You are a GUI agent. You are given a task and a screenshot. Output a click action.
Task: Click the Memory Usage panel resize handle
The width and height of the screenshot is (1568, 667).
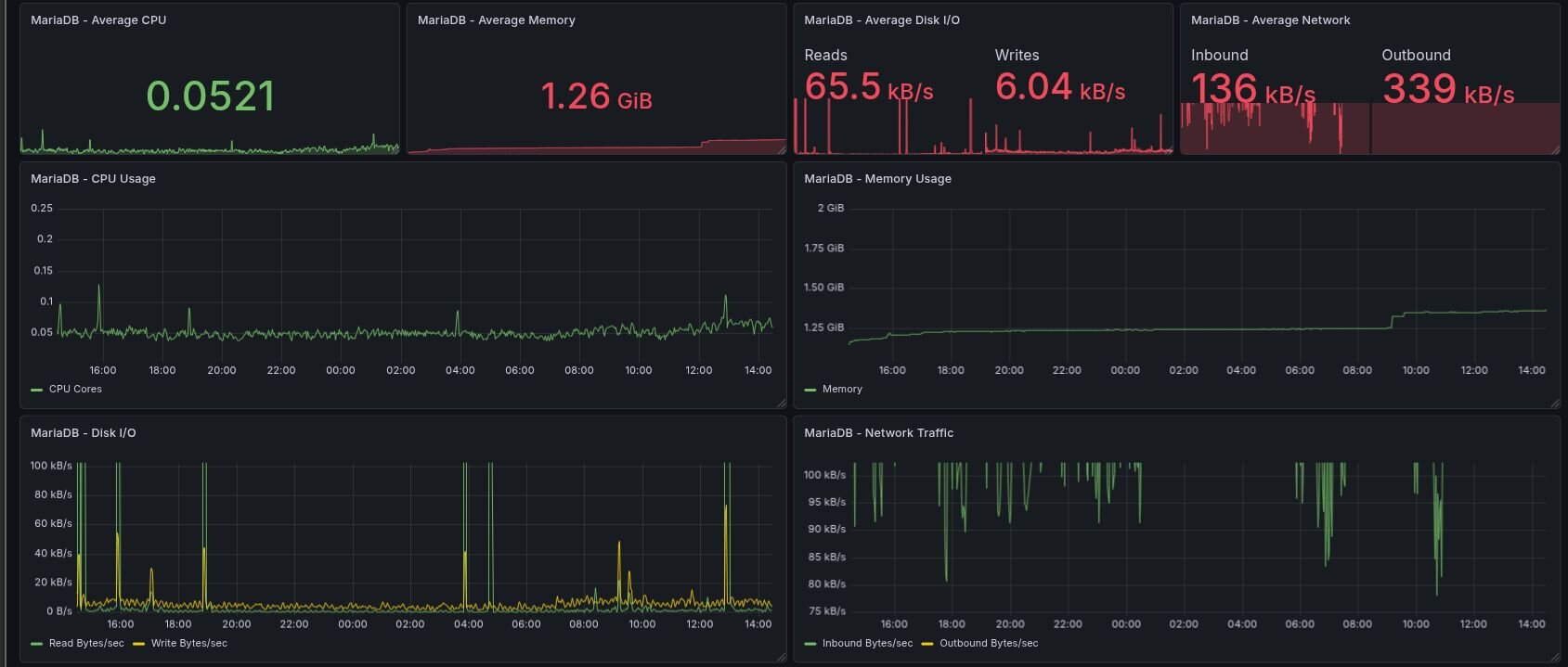coord(1554,403)
